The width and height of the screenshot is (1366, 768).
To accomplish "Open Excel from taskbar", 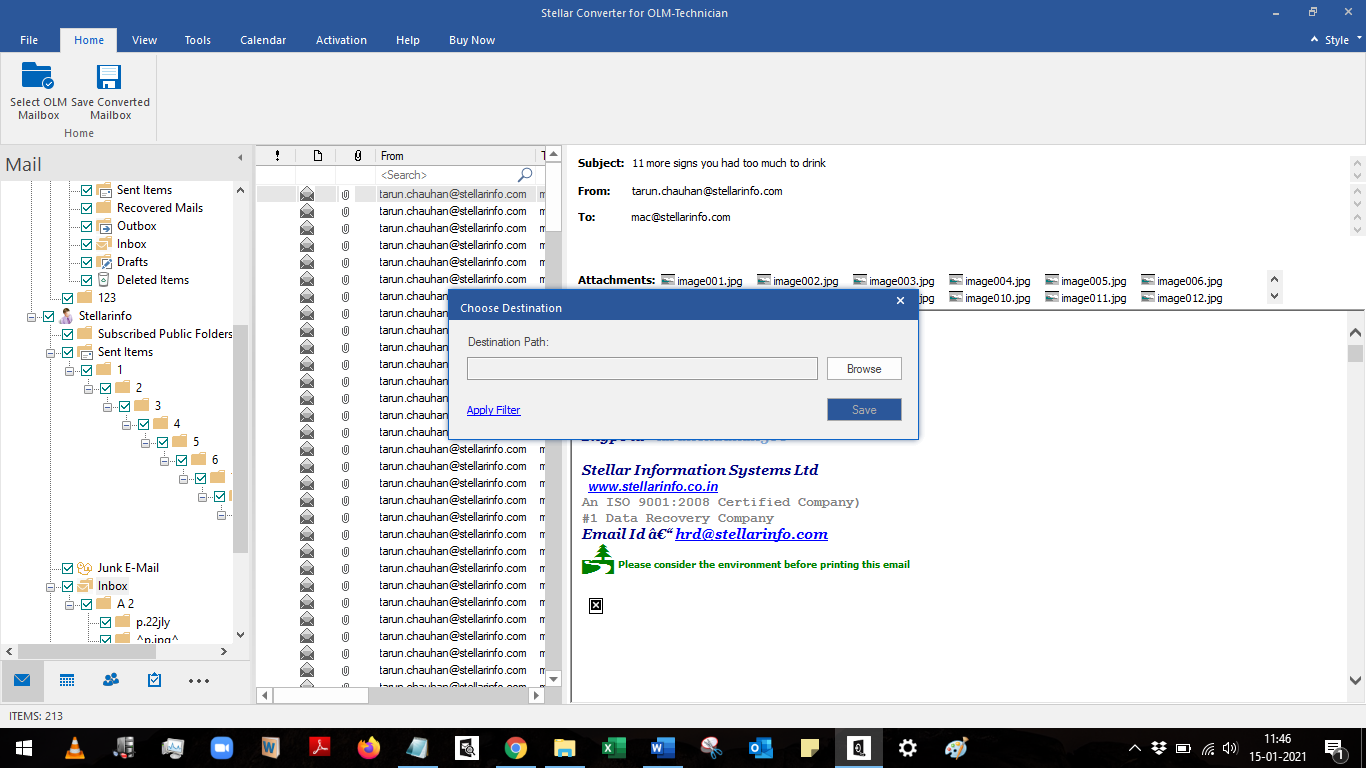I will pyautogui.click(x=613, y=748).
